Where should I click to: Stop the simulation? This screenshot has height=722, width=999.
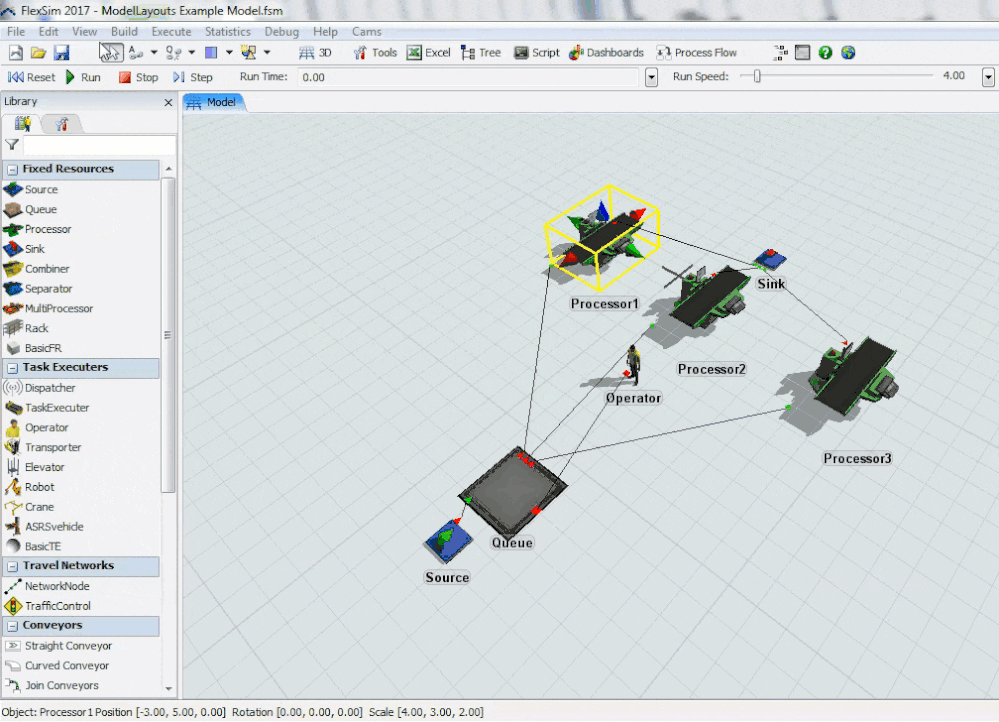pos(138,77)
